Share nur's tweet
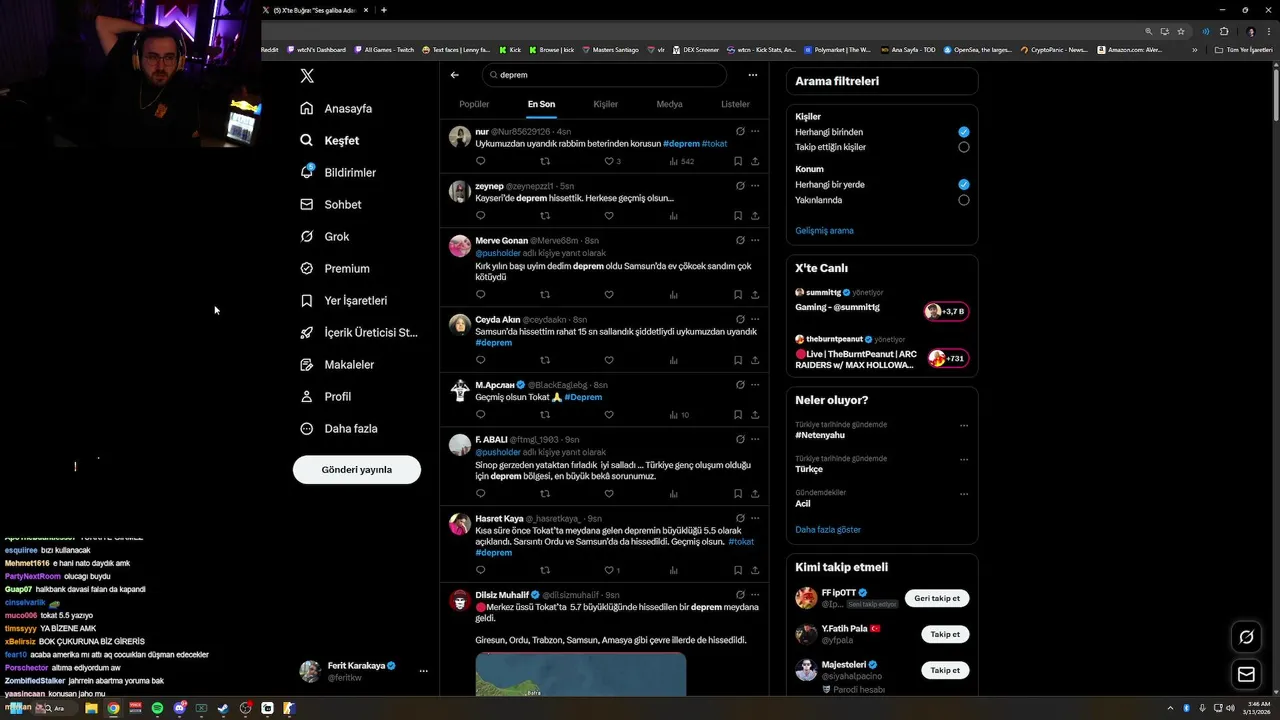This screenshot has height=720, width=1280. click(755, 161)
